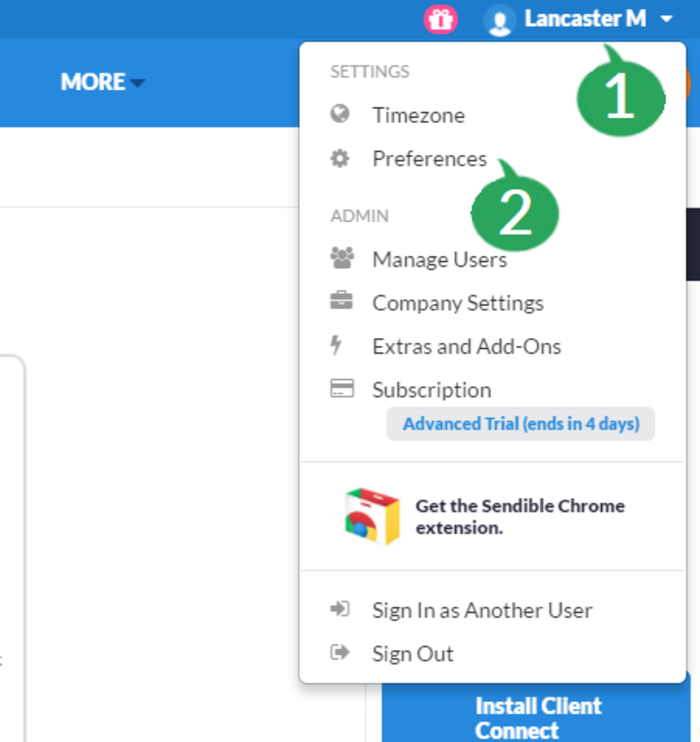Screen dimensions: 700x742
Task: Choose Company Settings menu entry
Action: pos(458,303)
